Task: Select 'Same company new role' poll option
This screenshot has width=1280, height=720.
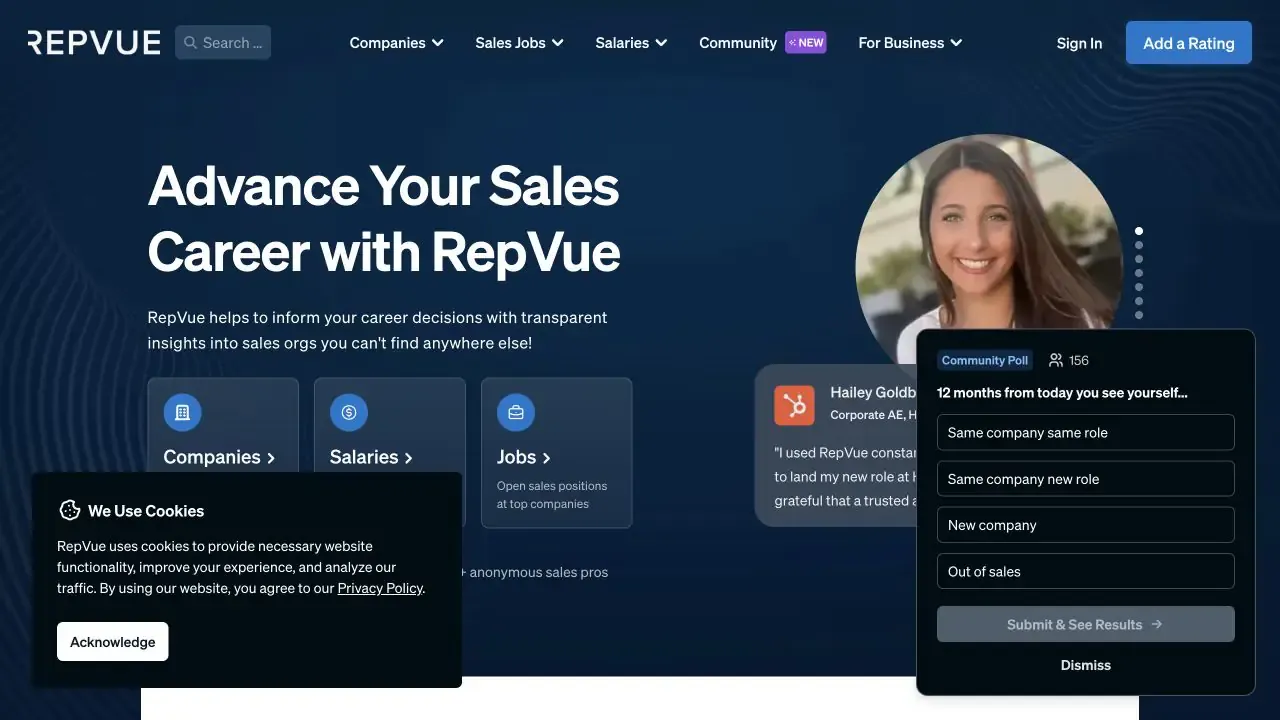Action: click(1086, 479)
